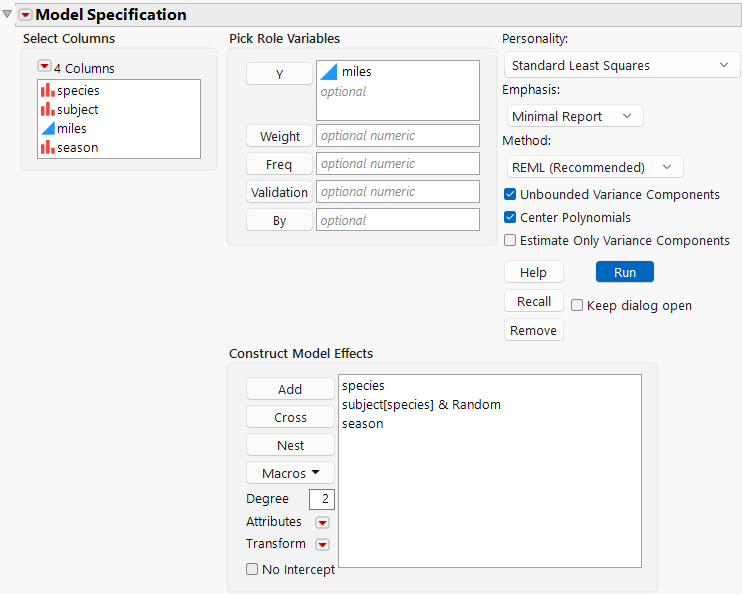742x594 pixels.
Task: Click the nominal icon beside season column
Action: pyautogui.click(x=47, y=148)
